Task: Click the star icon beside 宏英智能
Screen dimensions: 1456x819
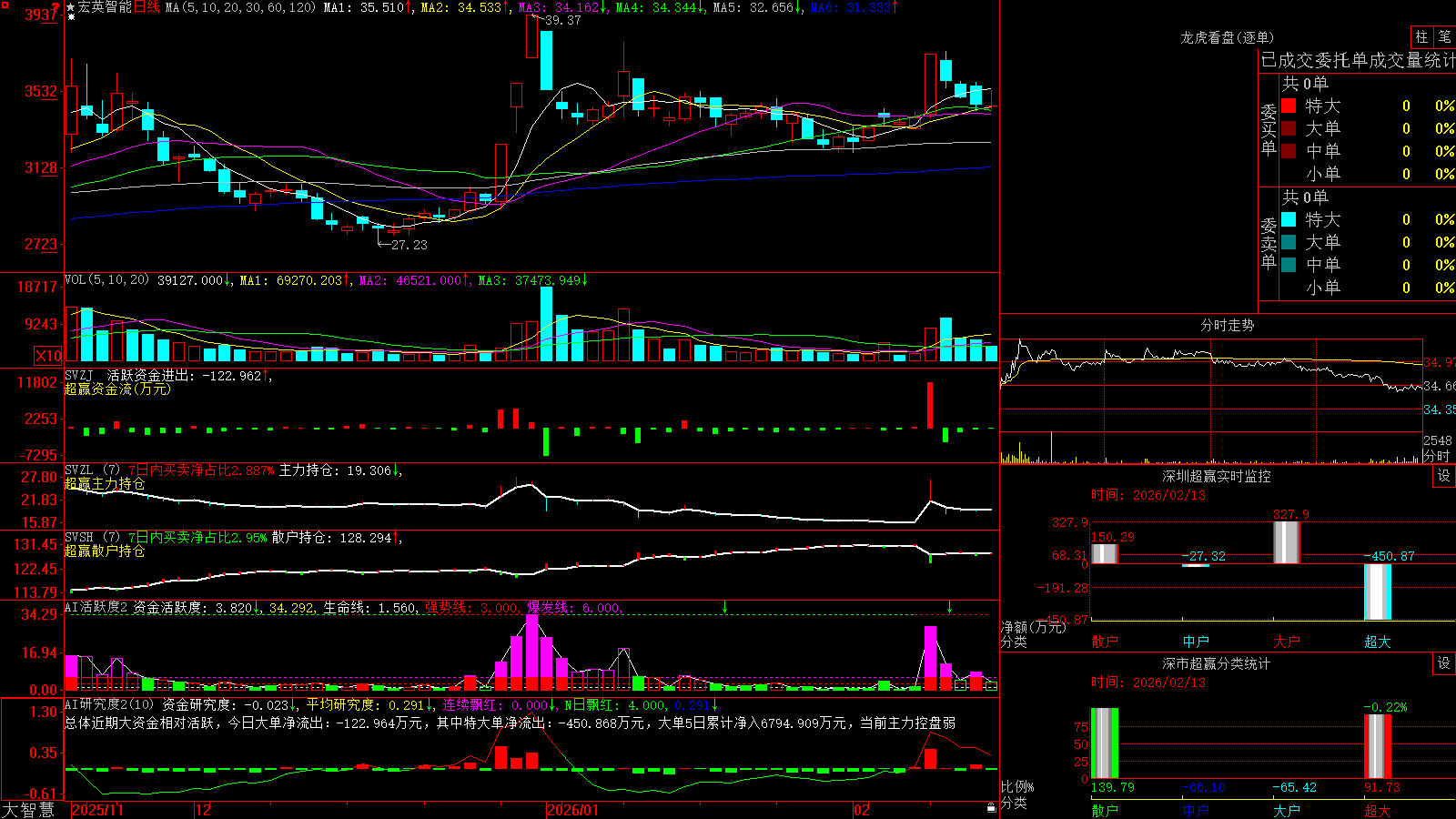Action: coord(71,7)
